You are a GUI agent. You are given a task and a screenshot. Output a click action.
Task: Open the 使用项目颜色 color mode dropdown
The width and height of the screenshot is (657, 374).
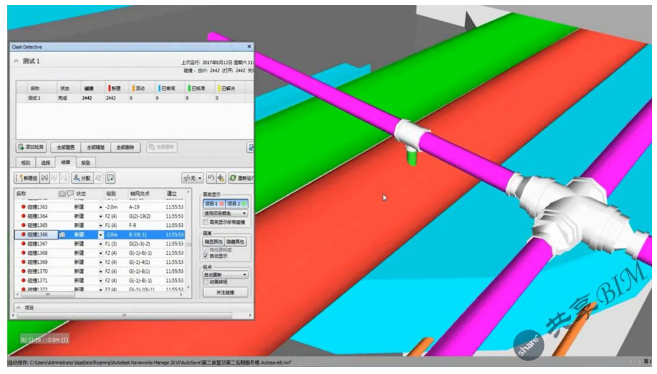click(225, 213)
